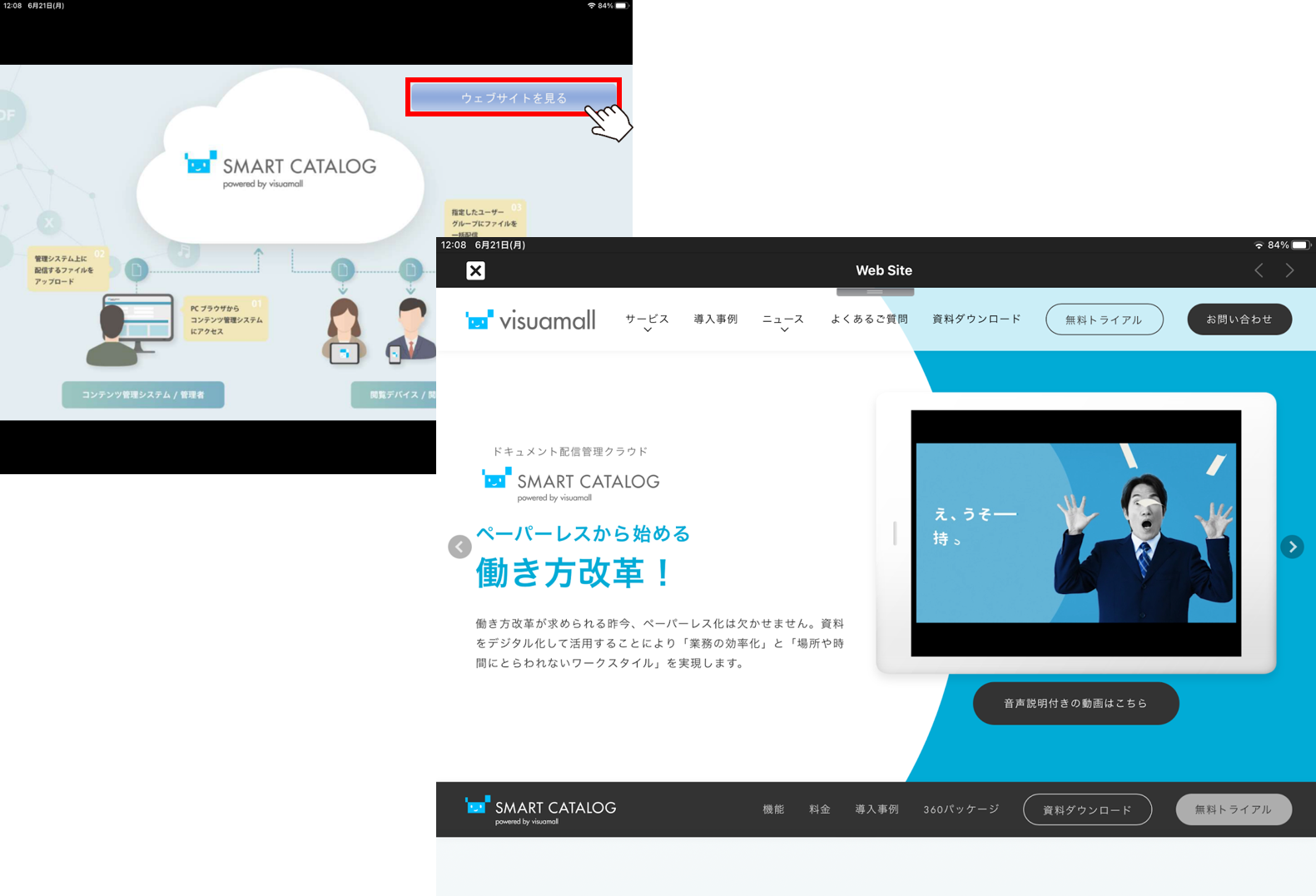Screen dimensions: 1316x896
Task: Advance to next slide with right arrow
Action: click(1291, 547)
